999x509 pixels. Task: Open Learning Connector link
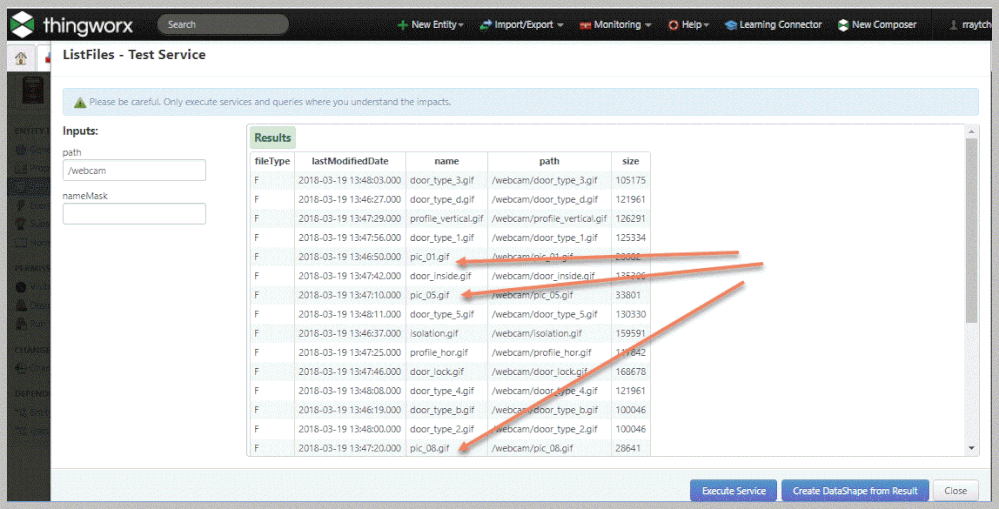780,25
